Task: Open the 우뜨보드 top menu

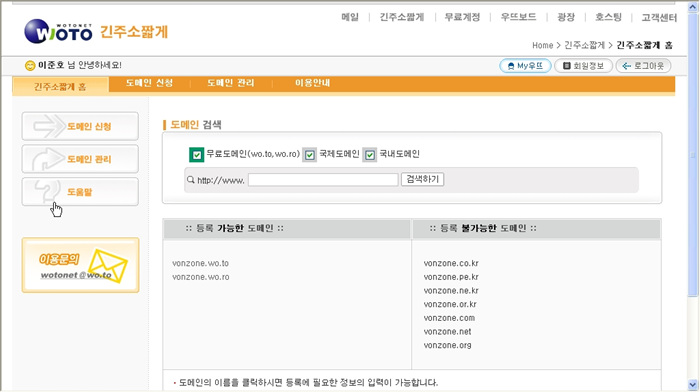Action: coord(518,17)
